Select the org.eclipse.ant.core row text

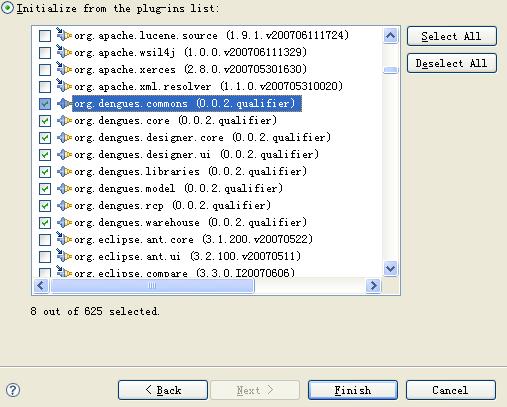tap(193, 239)
